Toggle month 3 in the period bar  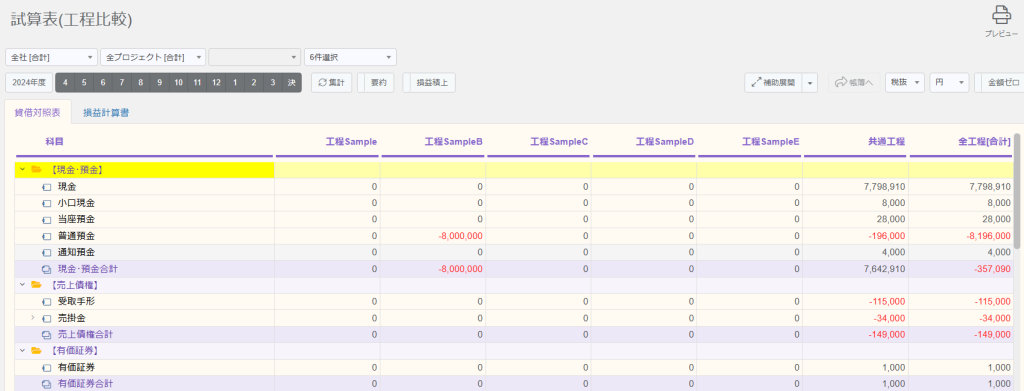(x=273, y=83)
